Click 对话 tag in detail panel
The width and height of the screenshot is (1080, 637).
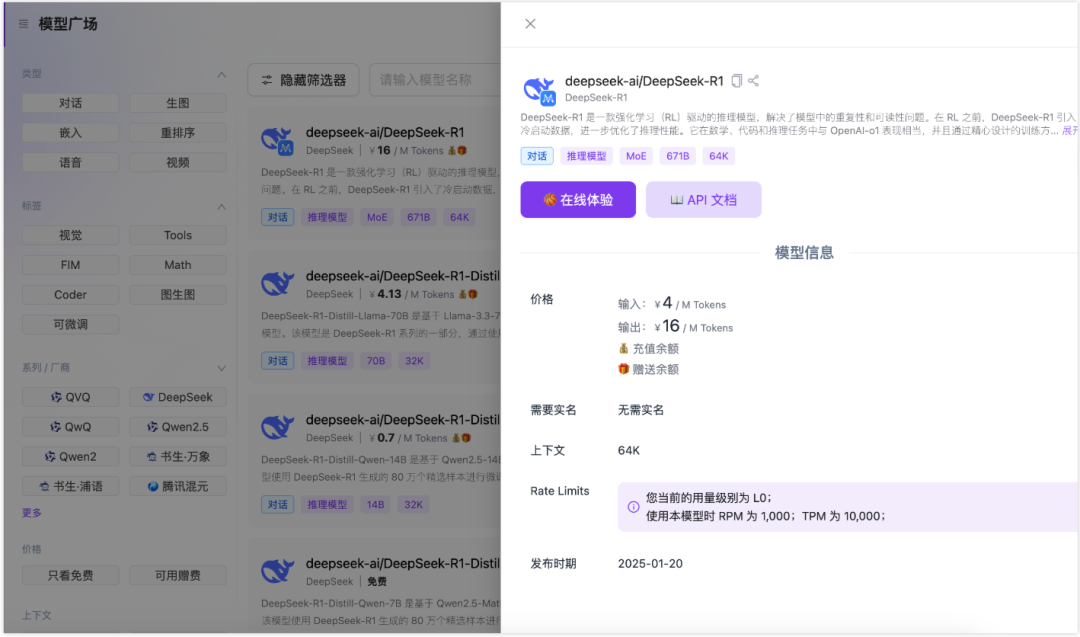pos(537,156)
